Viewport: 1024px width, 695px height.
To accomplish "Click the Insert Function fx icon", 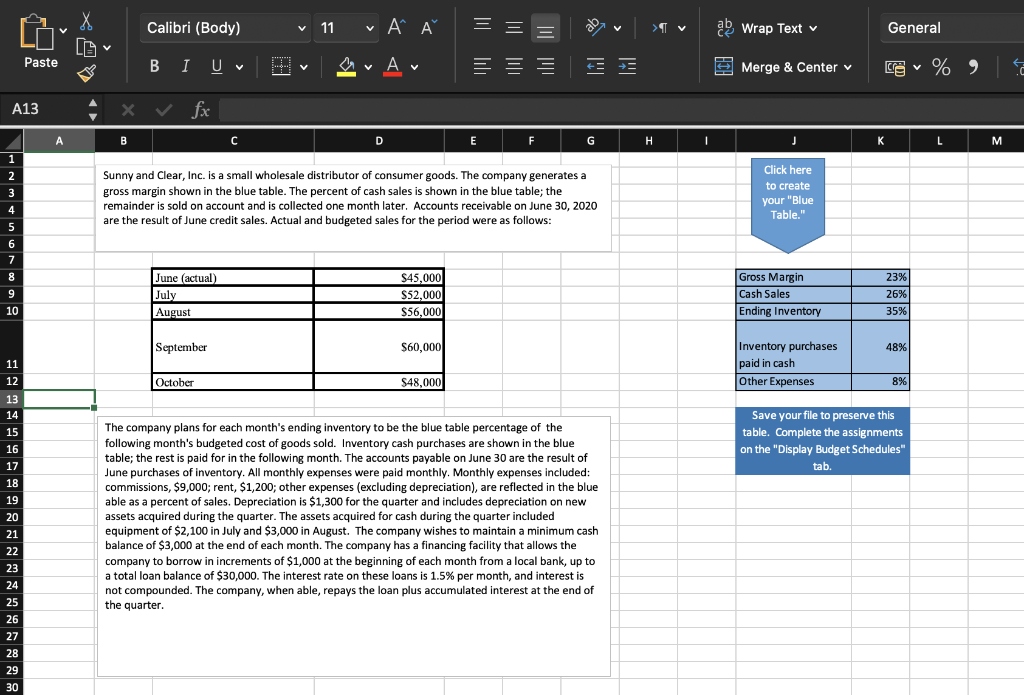I will (x=200, y=110).
